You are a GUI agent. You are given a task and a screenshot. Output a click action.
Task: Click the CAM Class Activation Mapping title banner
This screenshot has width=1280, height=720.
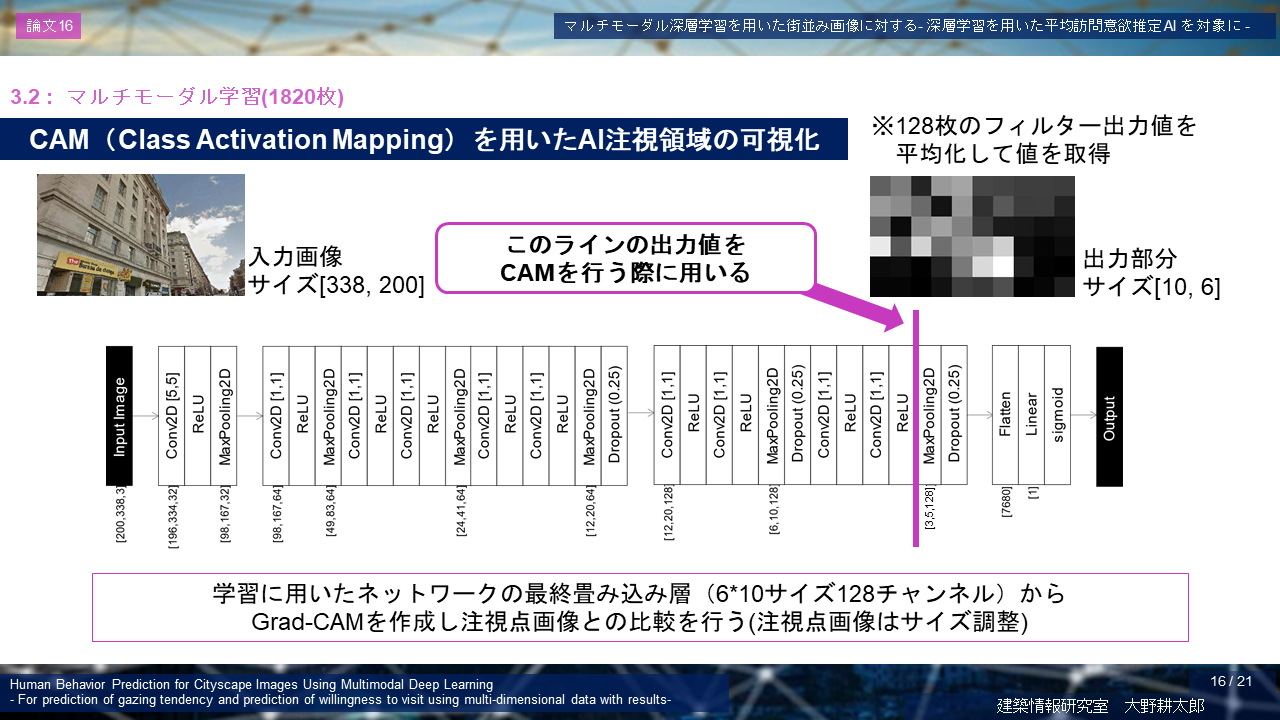(424, 140)
